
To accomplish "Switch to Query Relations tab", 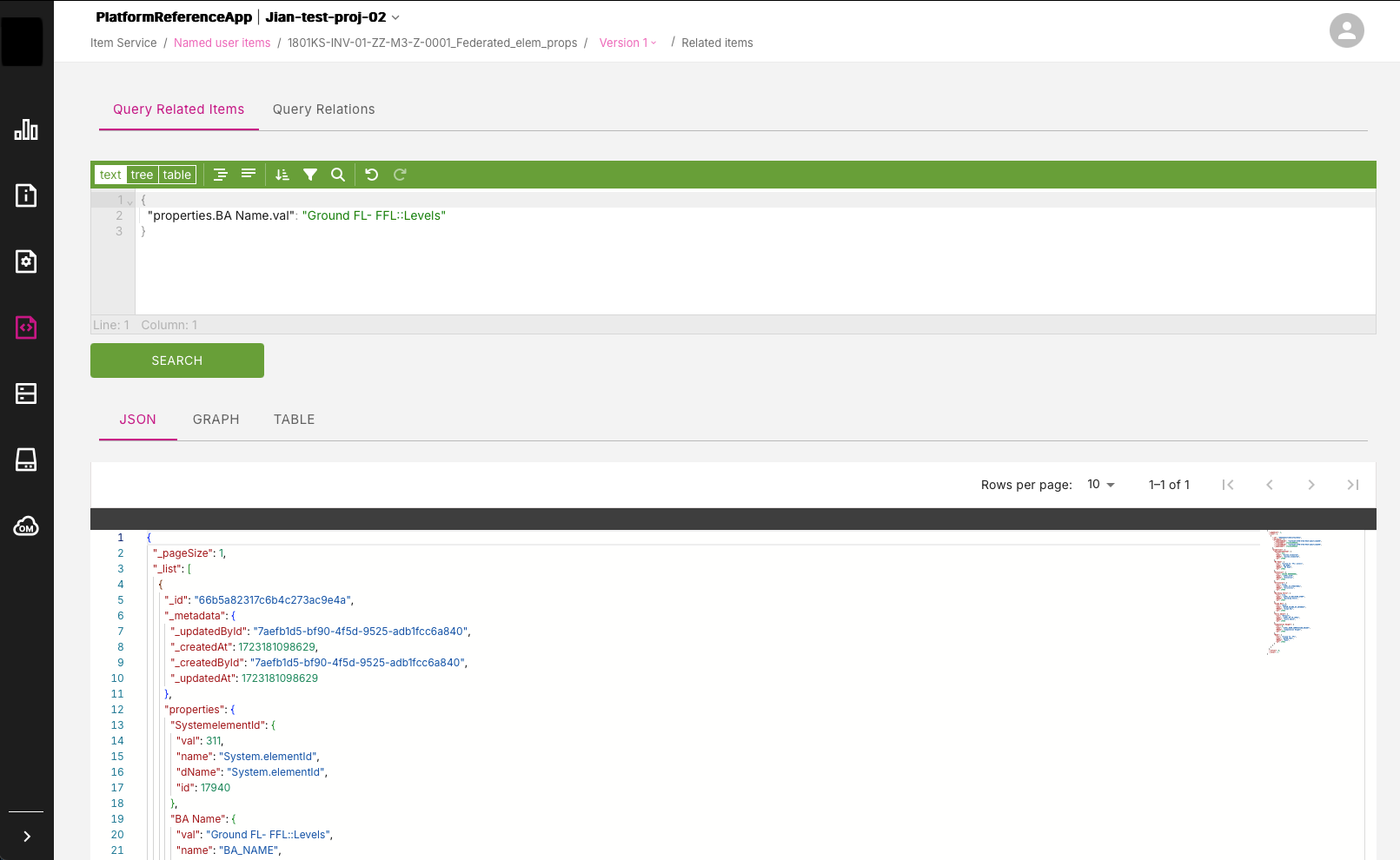I will click(x=323, y=109).
